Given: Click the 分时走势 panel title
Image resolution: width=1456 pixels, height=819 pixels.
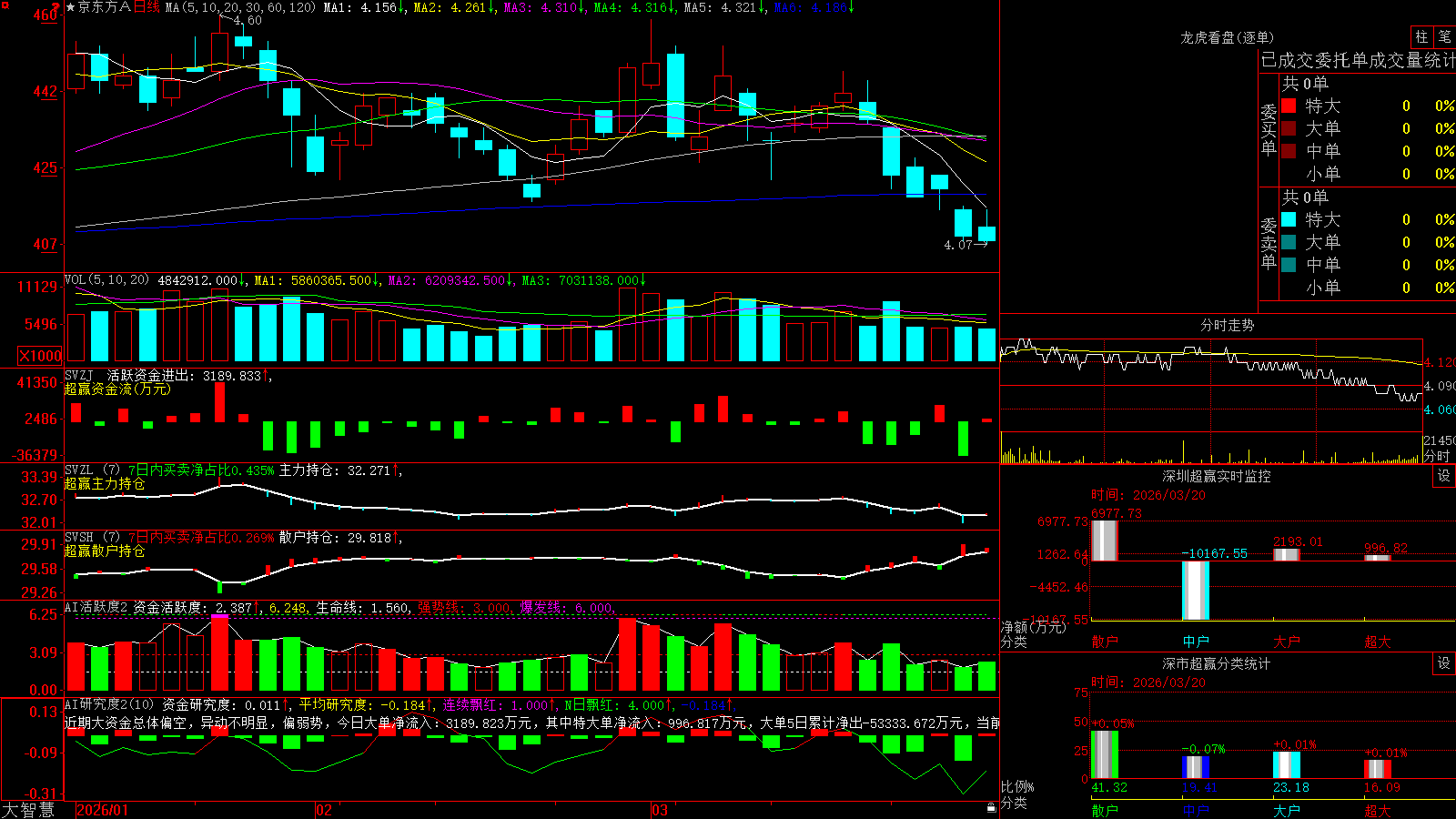Looking at the screenshot, I should [1227, 325].
